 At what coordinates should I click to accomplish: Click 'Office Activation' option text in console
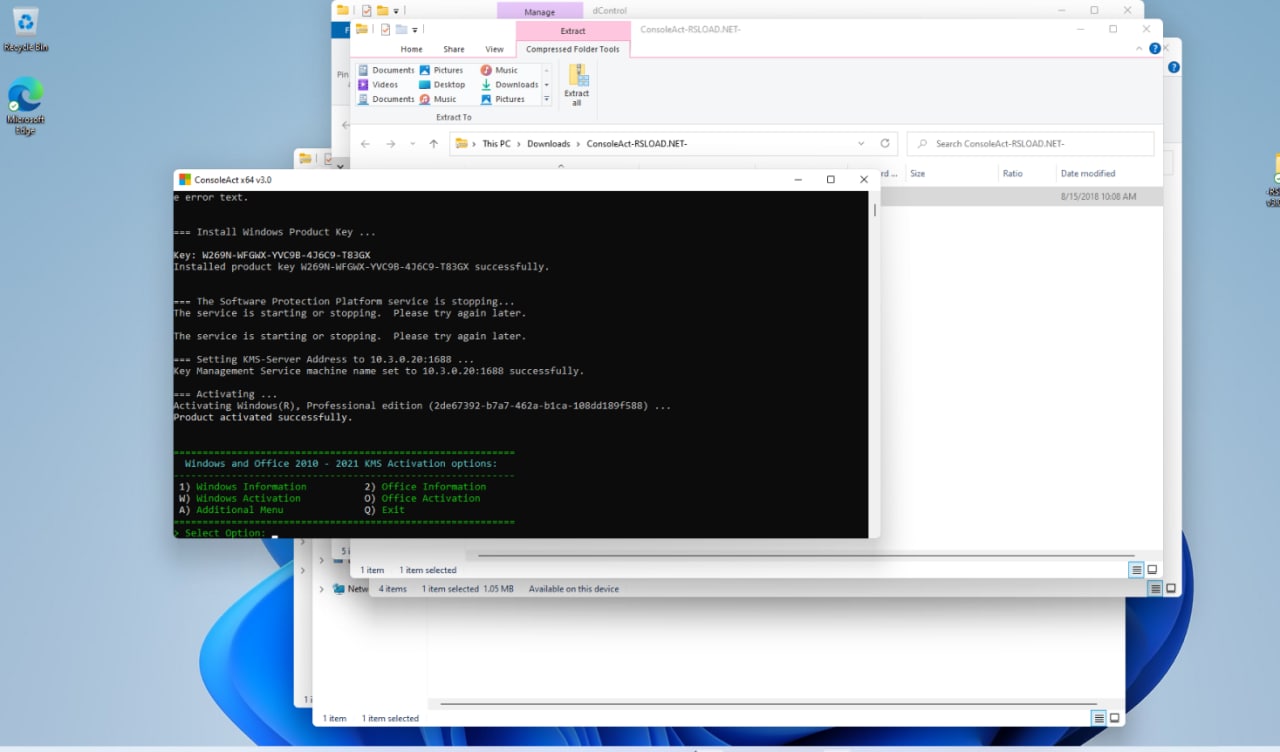point(430,498)
